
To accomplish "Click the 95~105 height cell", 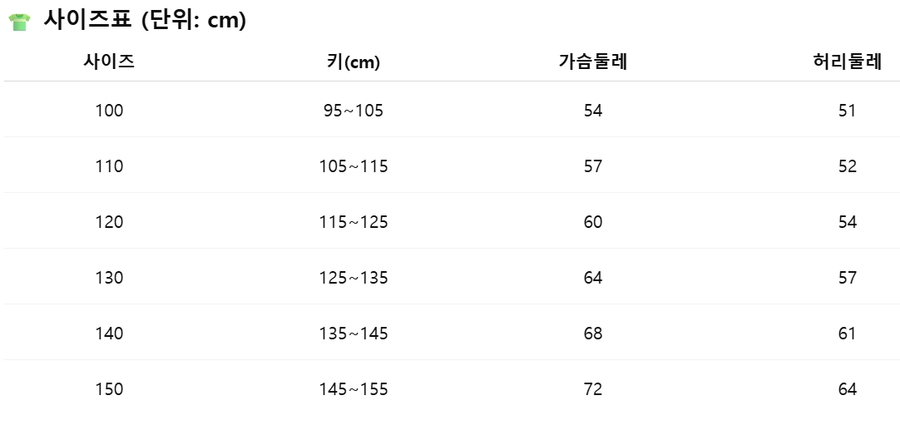I will pyautogui.click(x=353, y=110).
